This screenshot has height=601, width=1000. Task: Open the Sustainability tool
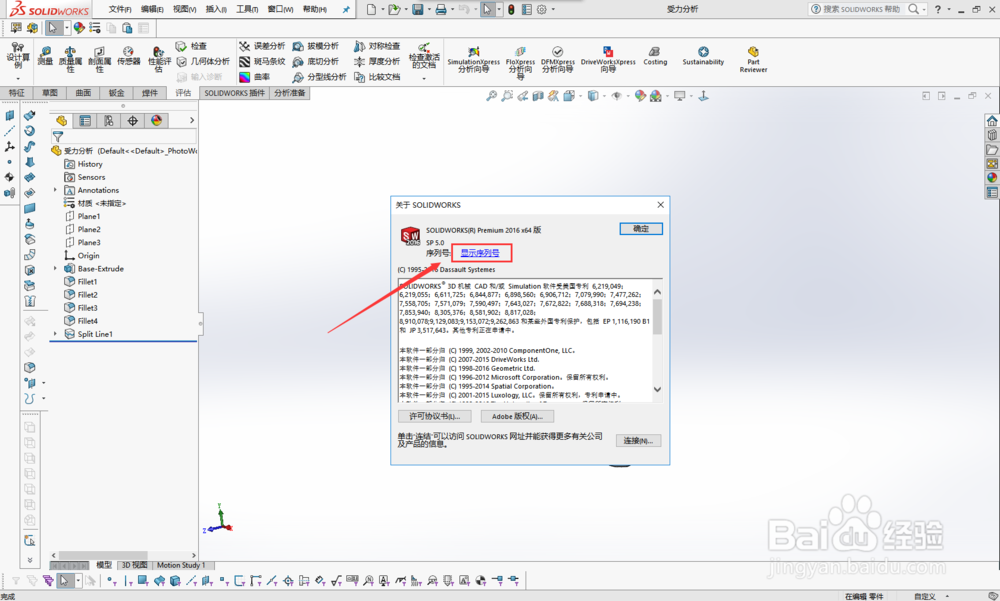pyautogui.click(x=703, y=56)
